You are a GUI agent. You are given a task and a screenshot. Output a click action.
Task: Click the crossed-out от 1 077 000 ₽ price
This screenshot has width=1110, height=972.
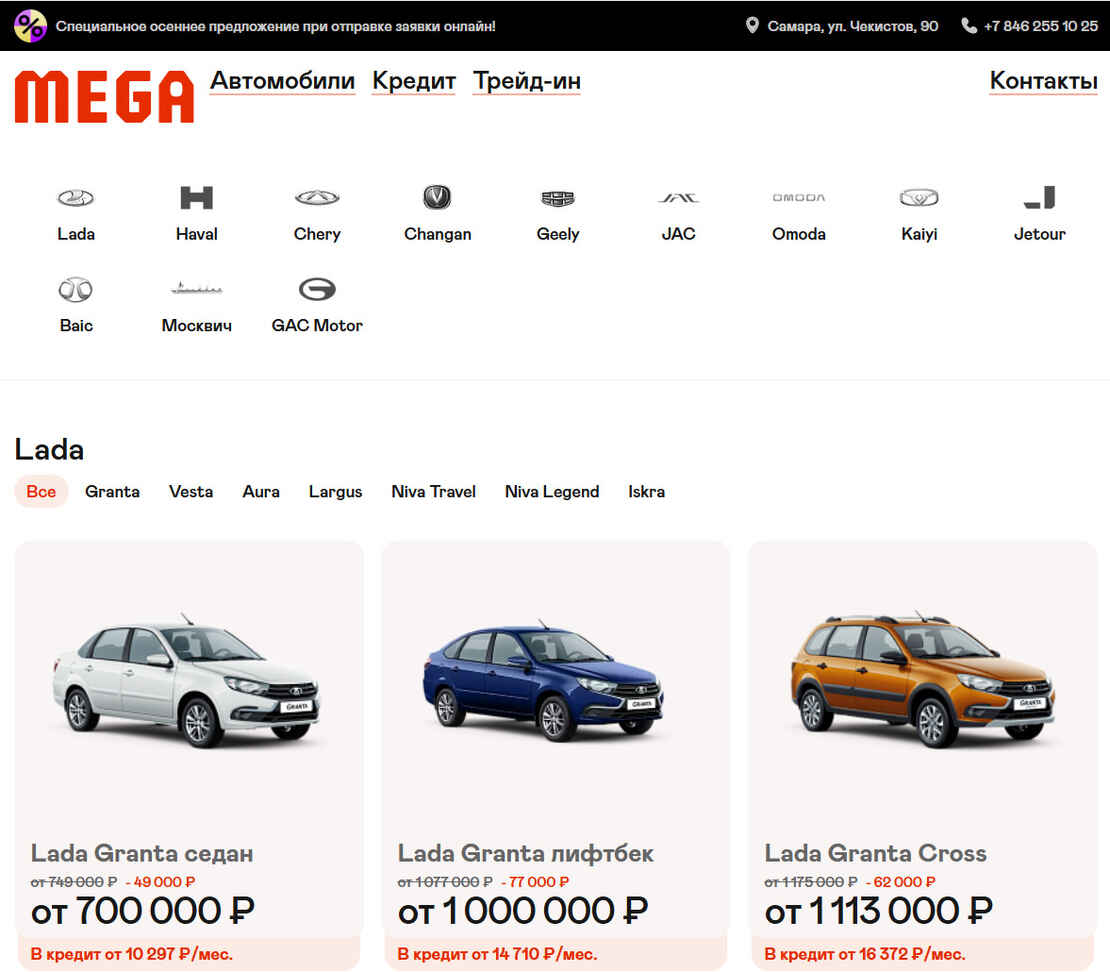tap(445, 881)
